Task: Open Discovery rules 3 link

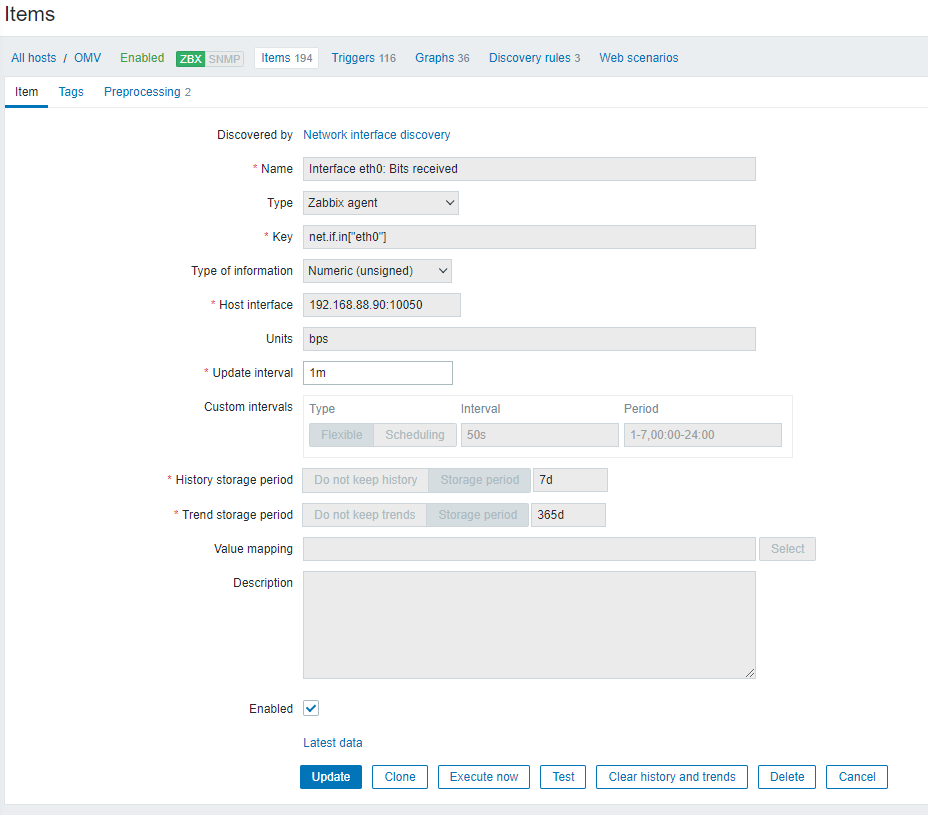Action: point(534,58)
